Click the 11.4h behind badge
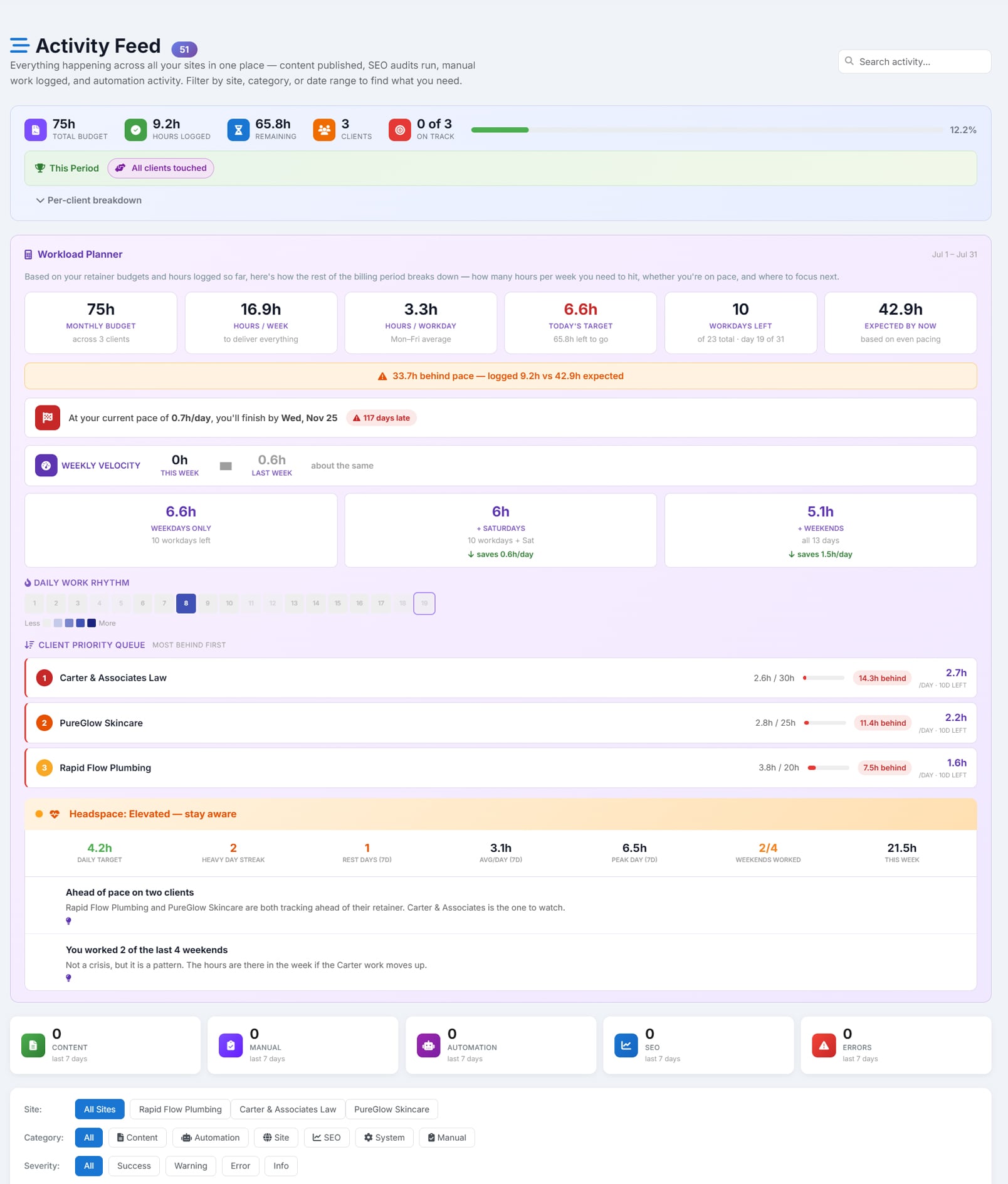 883,723
